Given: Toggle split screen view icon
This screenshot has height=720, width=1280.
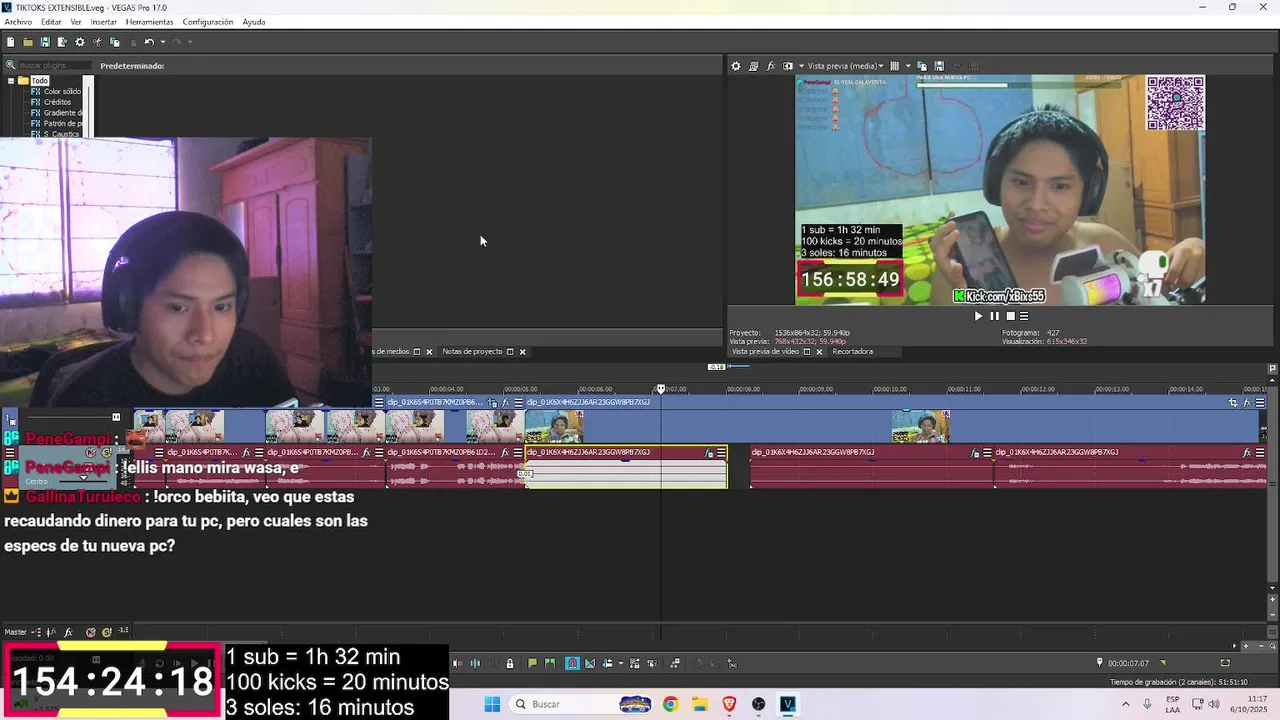Looking at the screenshot, I should tap(787, 66).
